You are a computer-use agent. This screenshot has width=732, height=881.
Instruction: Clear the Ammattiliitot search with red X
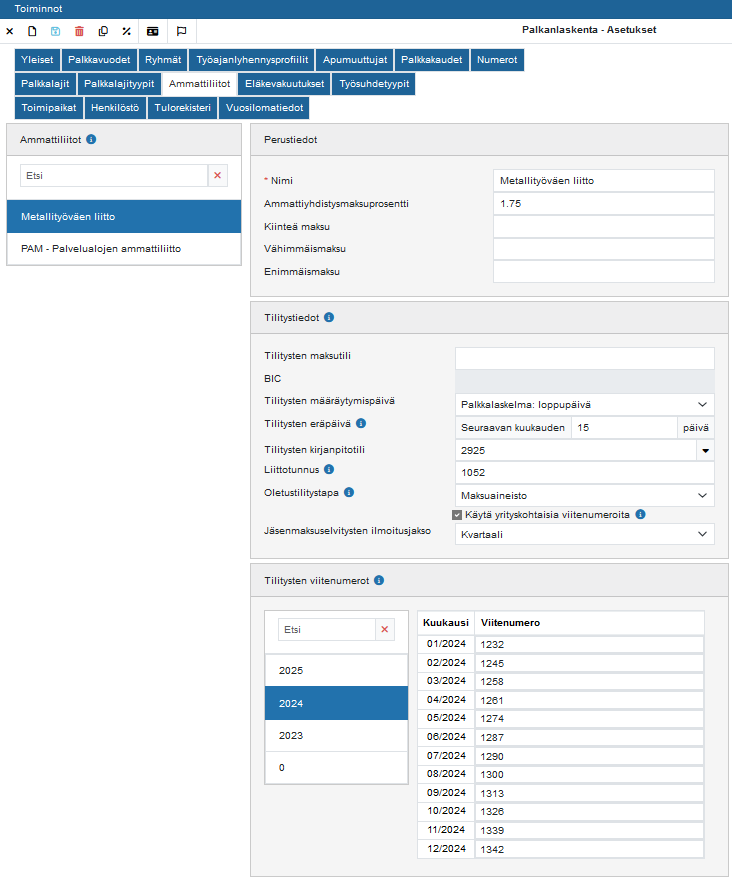(217, 175)
